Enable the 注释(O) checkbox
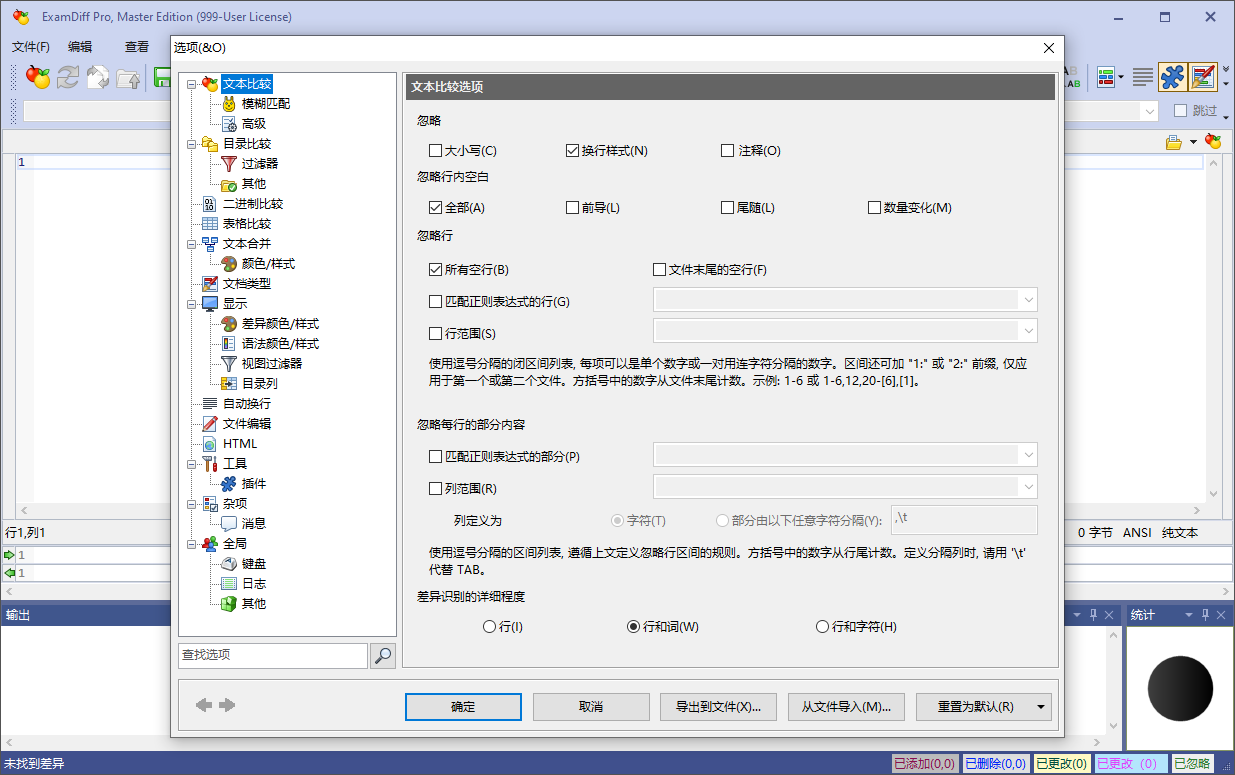This screenshot has height=775, width=1235. pyautogui.click(x=728, y=151)
